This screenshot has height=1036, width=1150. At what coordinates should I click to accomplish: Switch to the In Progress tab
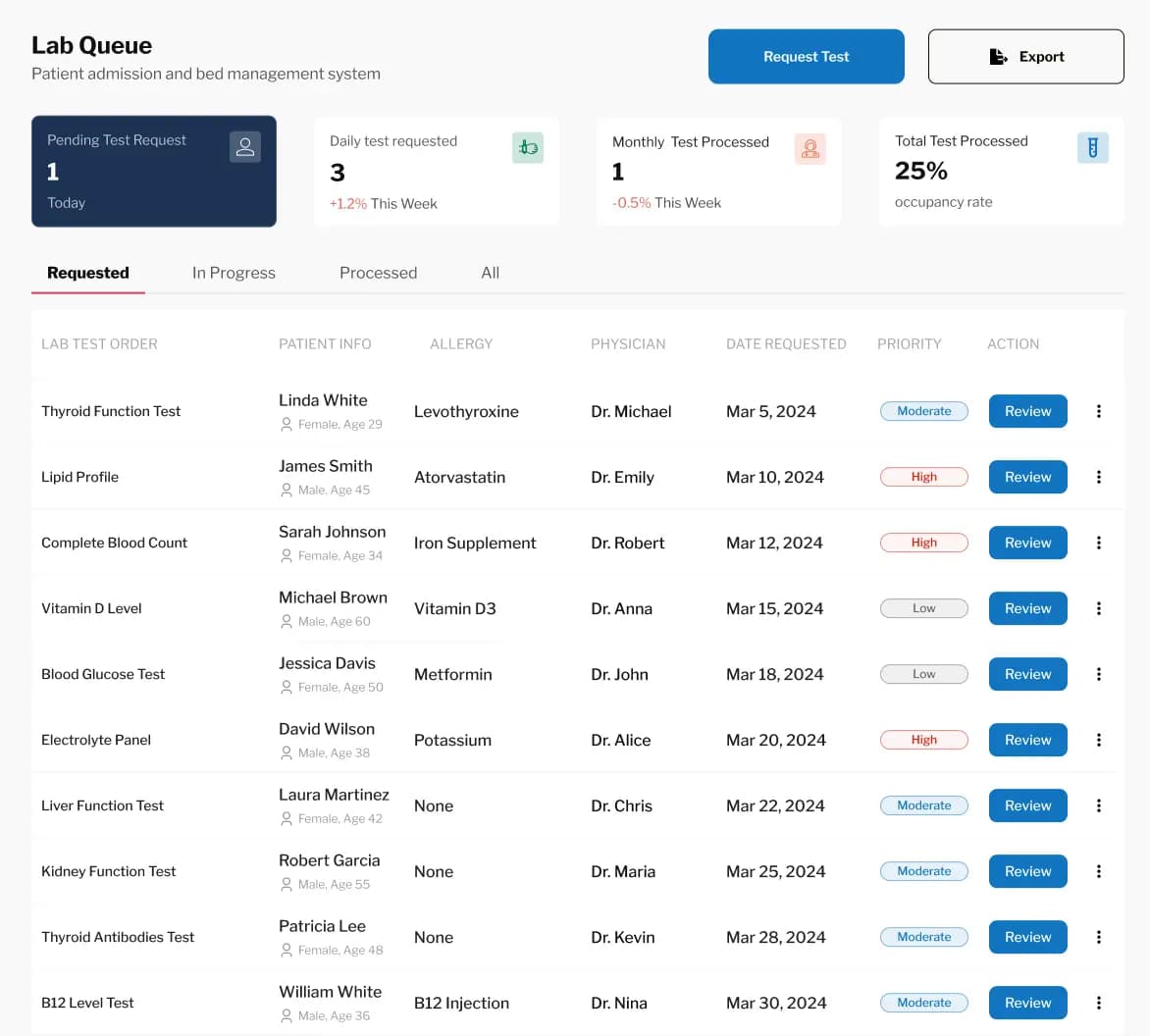click(x=234, y=273)
